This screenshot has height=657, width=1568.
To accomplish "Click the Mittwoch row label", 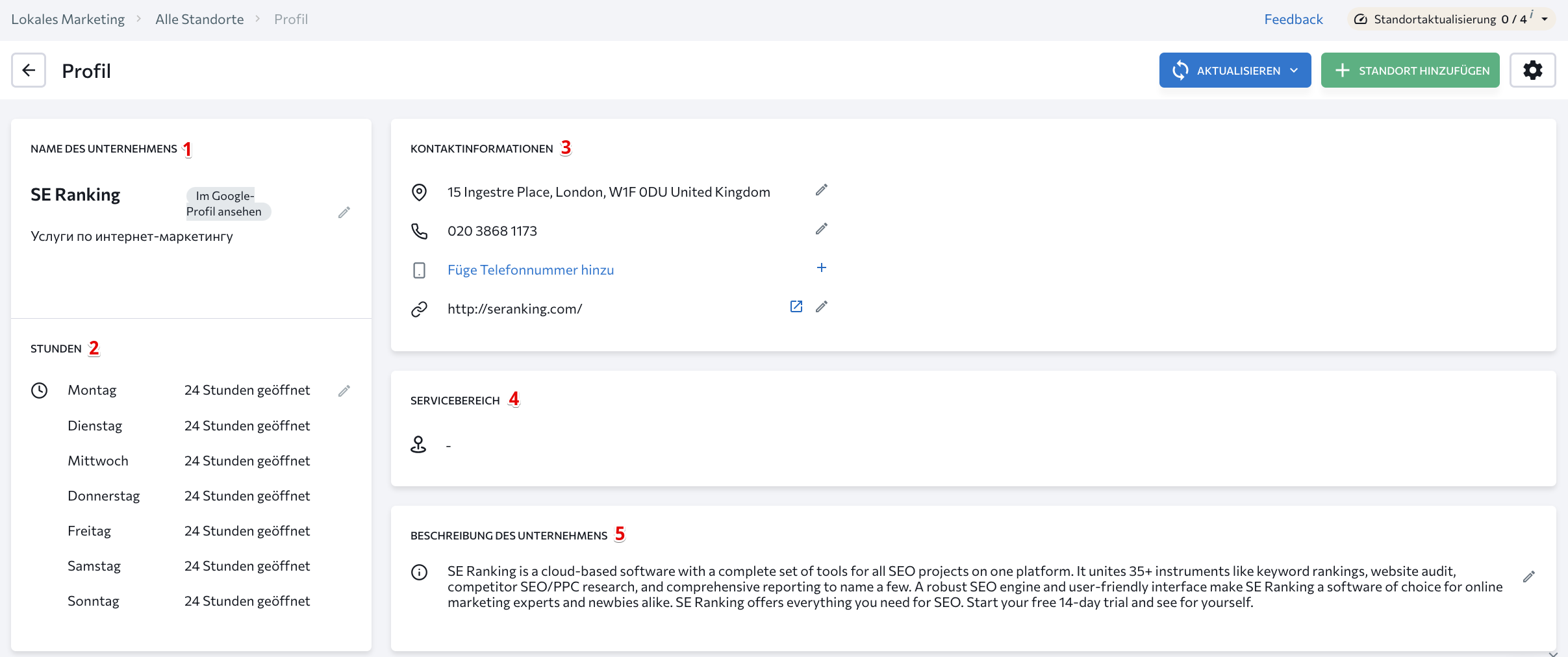I will click(98, 461).
